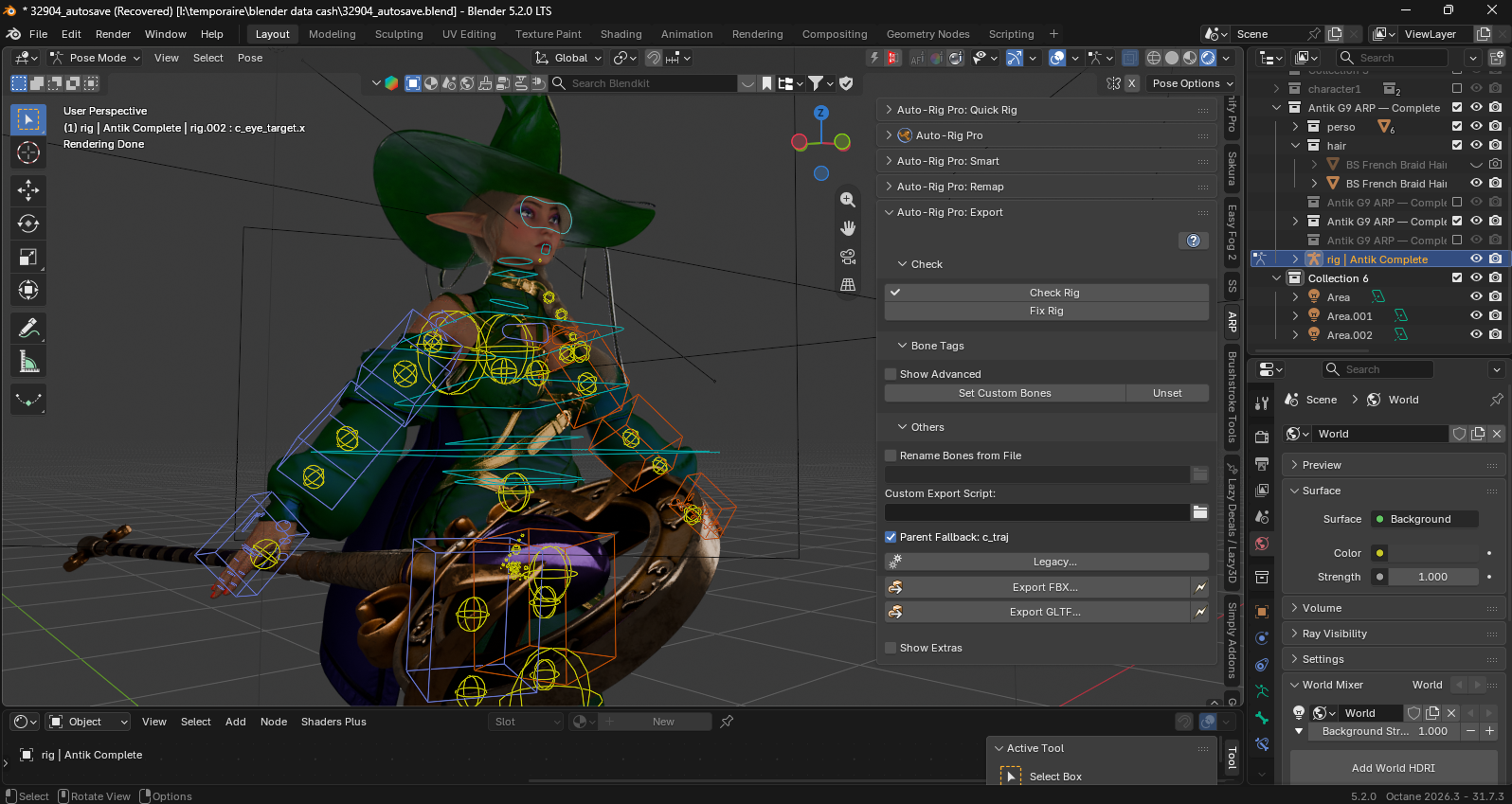Select the Transform tool

[x=28, y=290]
